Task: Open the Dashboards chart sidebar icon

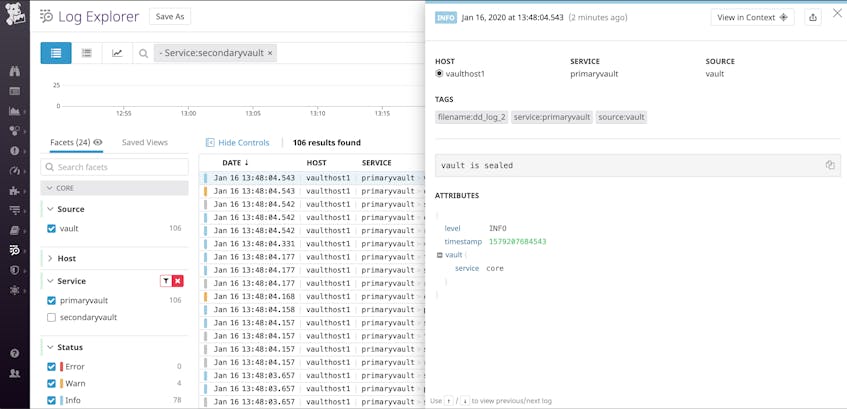Action: tap(15, 111)
